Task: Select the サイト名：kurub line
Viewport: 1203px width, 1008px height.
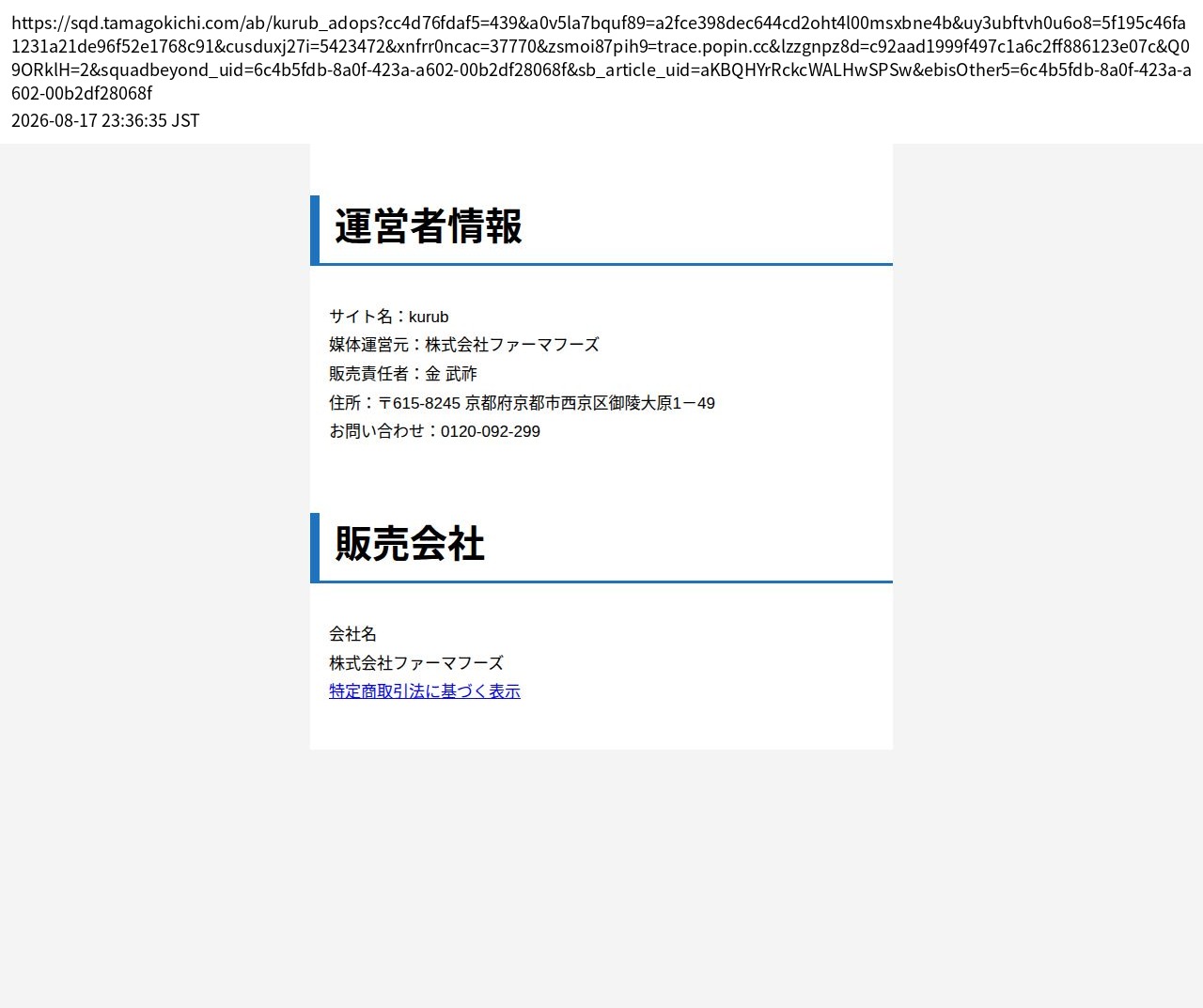Action: pos(389,317)
